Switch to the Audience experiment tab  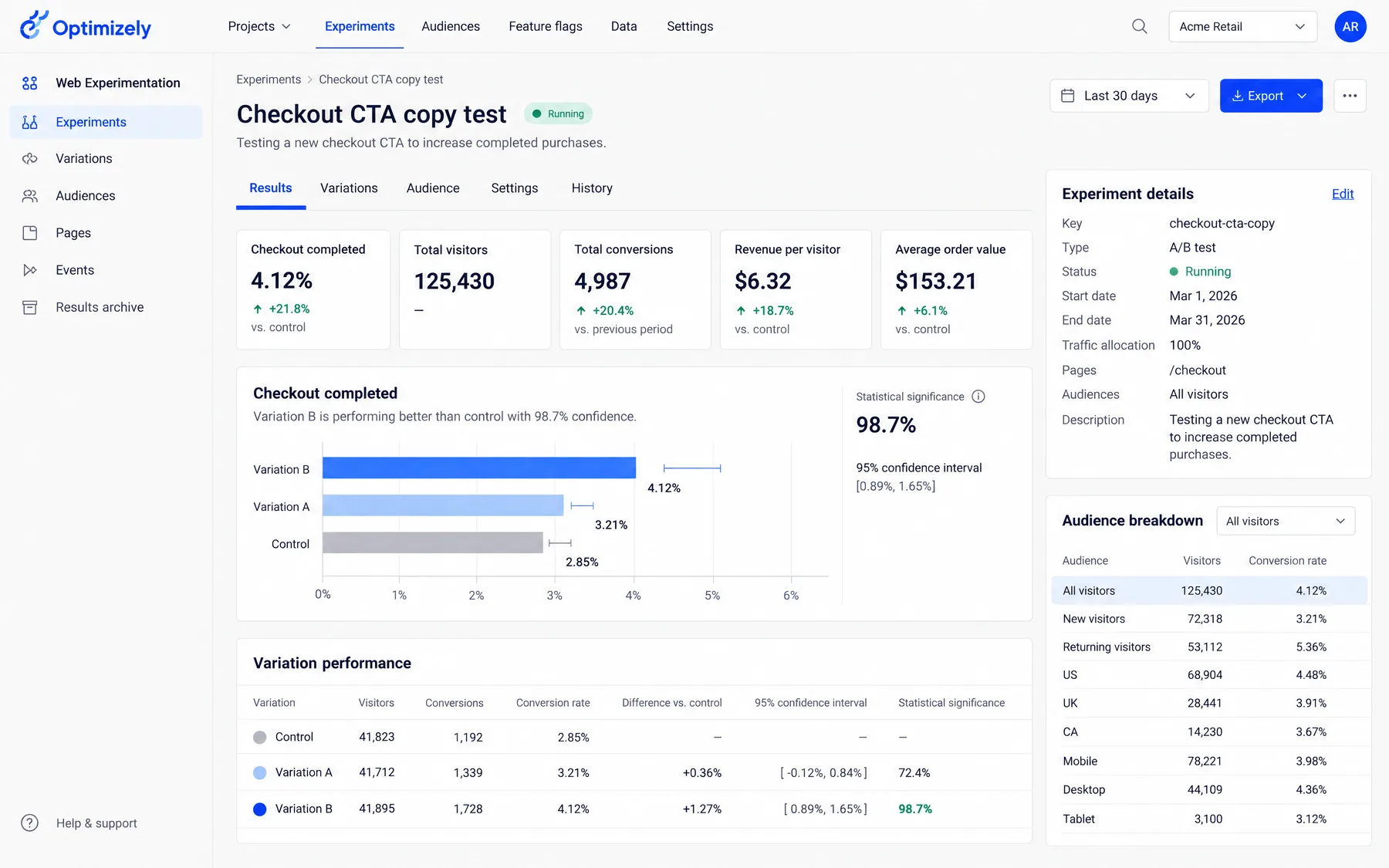(433, 188)
